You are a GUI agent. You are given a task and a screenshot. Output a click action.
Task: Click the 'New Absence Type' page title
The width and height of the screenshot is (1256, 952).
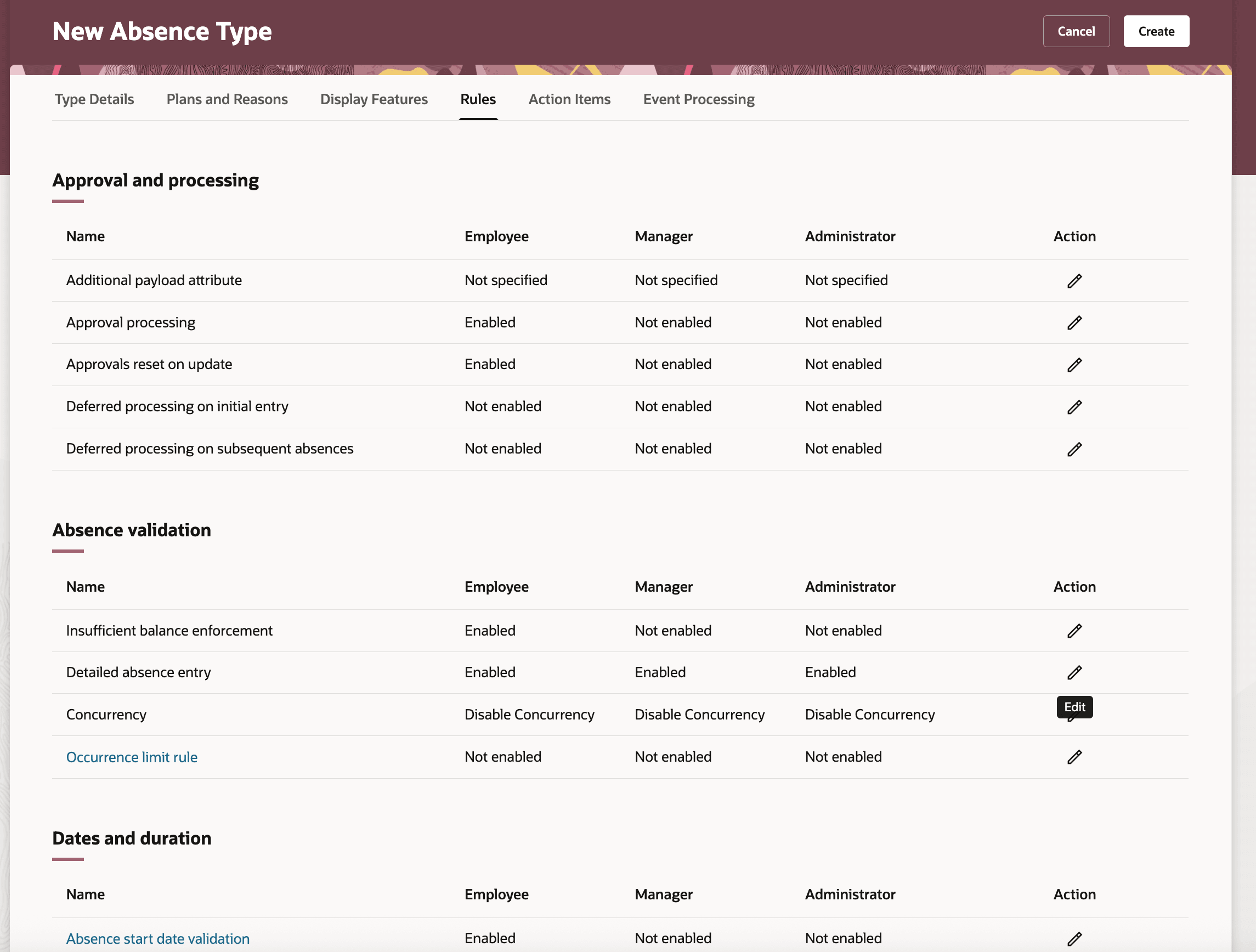[162, 31]
